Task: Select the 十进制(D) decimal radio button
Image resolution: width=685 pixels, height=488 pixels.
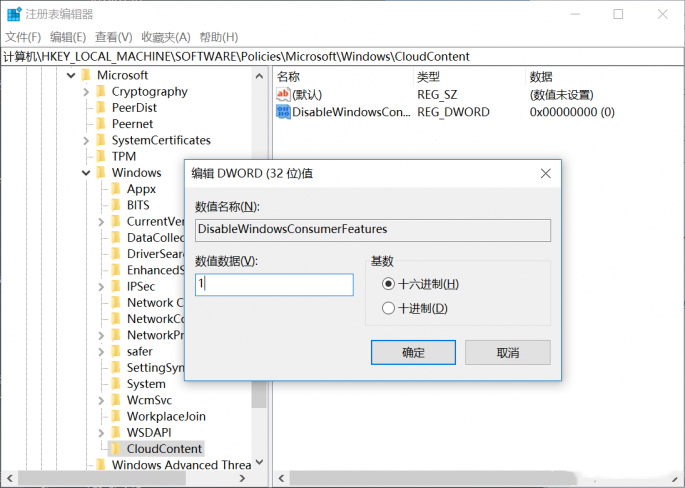Action: click(388, 308)
